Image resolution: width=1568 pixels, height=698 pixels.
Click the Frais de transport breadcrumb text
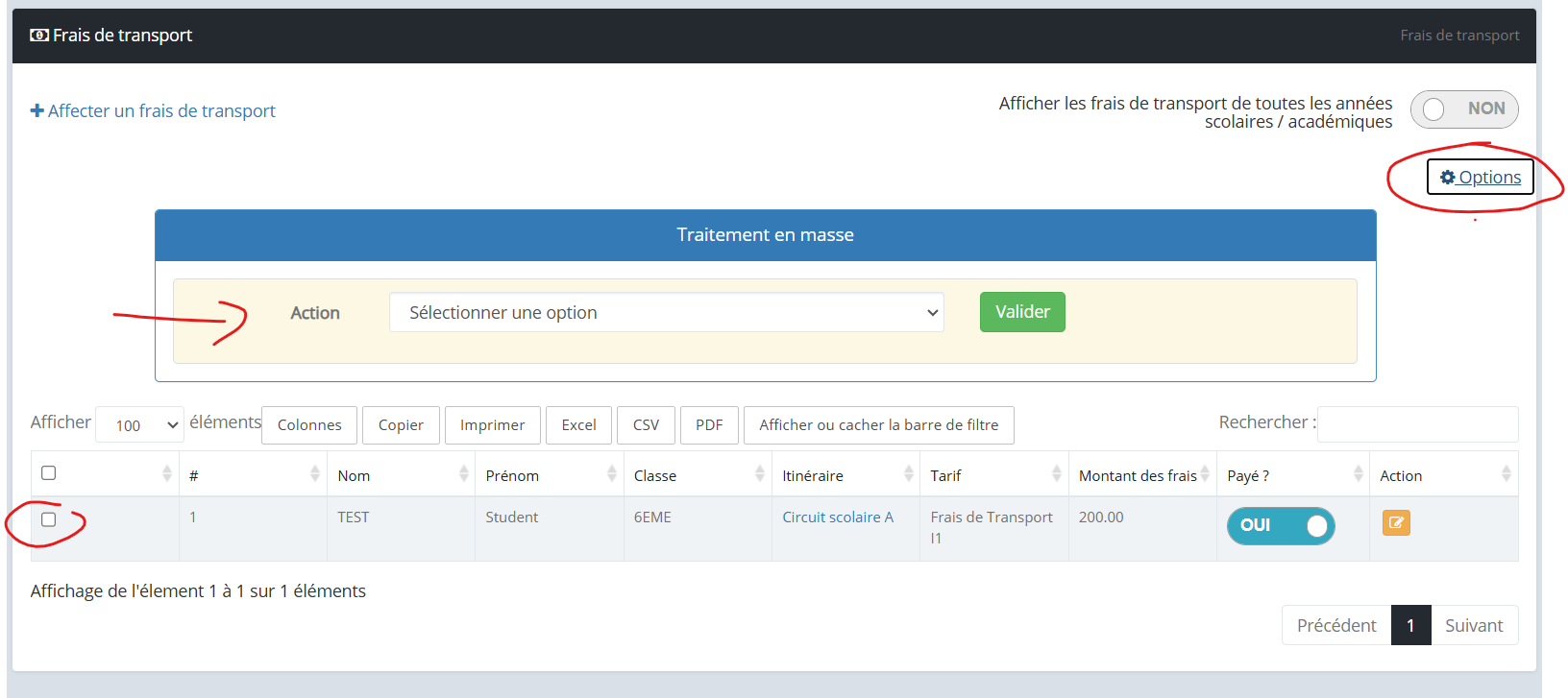(1459, 36)
